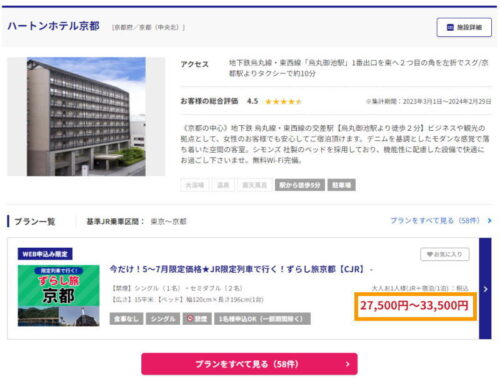Click pink プランをすべて見る（58件） button
Image resolution: width=500 pixels, height=383 pixels.
[x=249, y=364]
